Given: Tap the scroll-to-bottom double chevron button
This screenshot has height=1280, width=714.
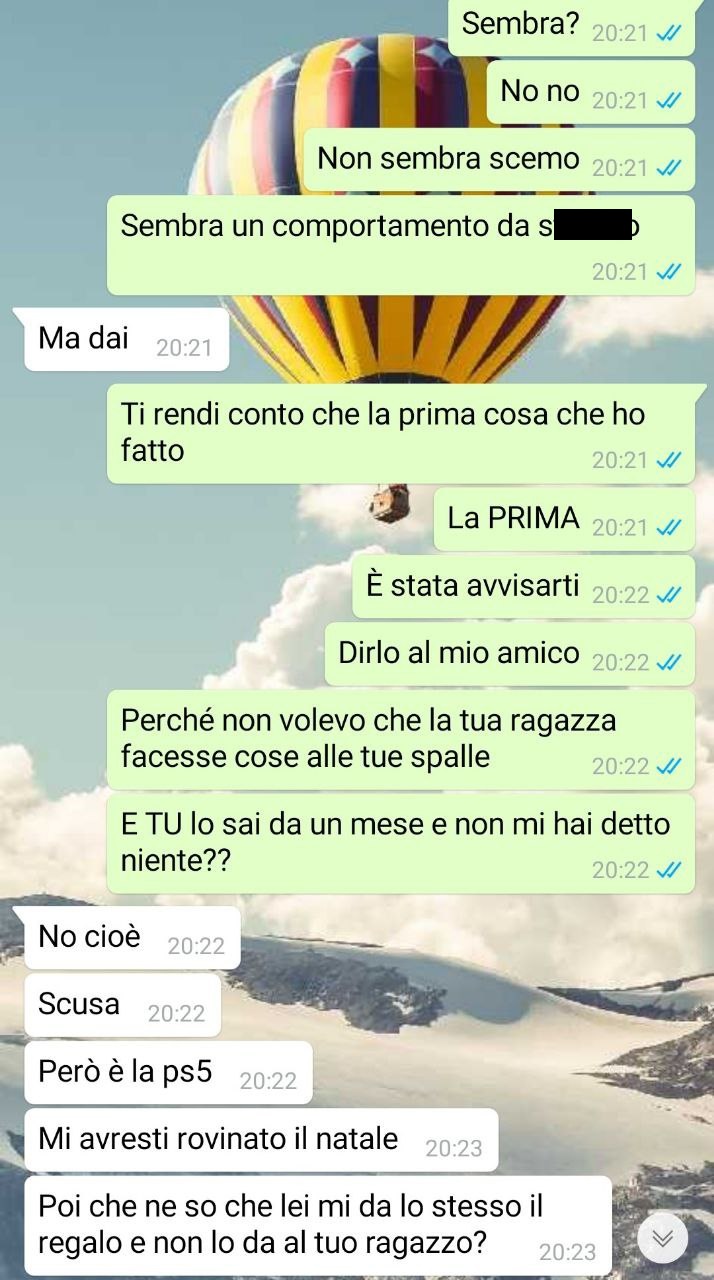Looking at the screenshot, I should coord(663,1238).
